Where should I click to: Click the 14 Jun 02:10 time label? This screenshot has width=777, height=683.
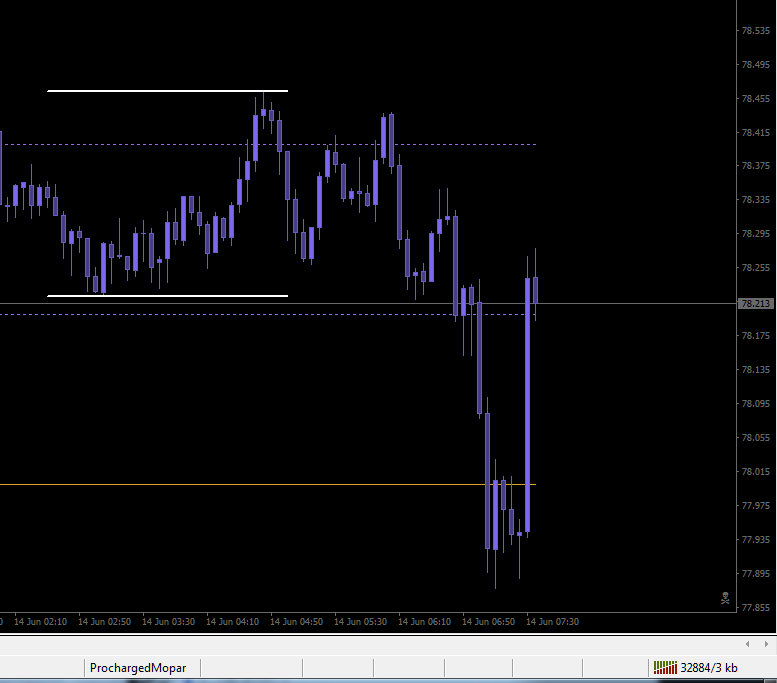click(x=41, y=622)
